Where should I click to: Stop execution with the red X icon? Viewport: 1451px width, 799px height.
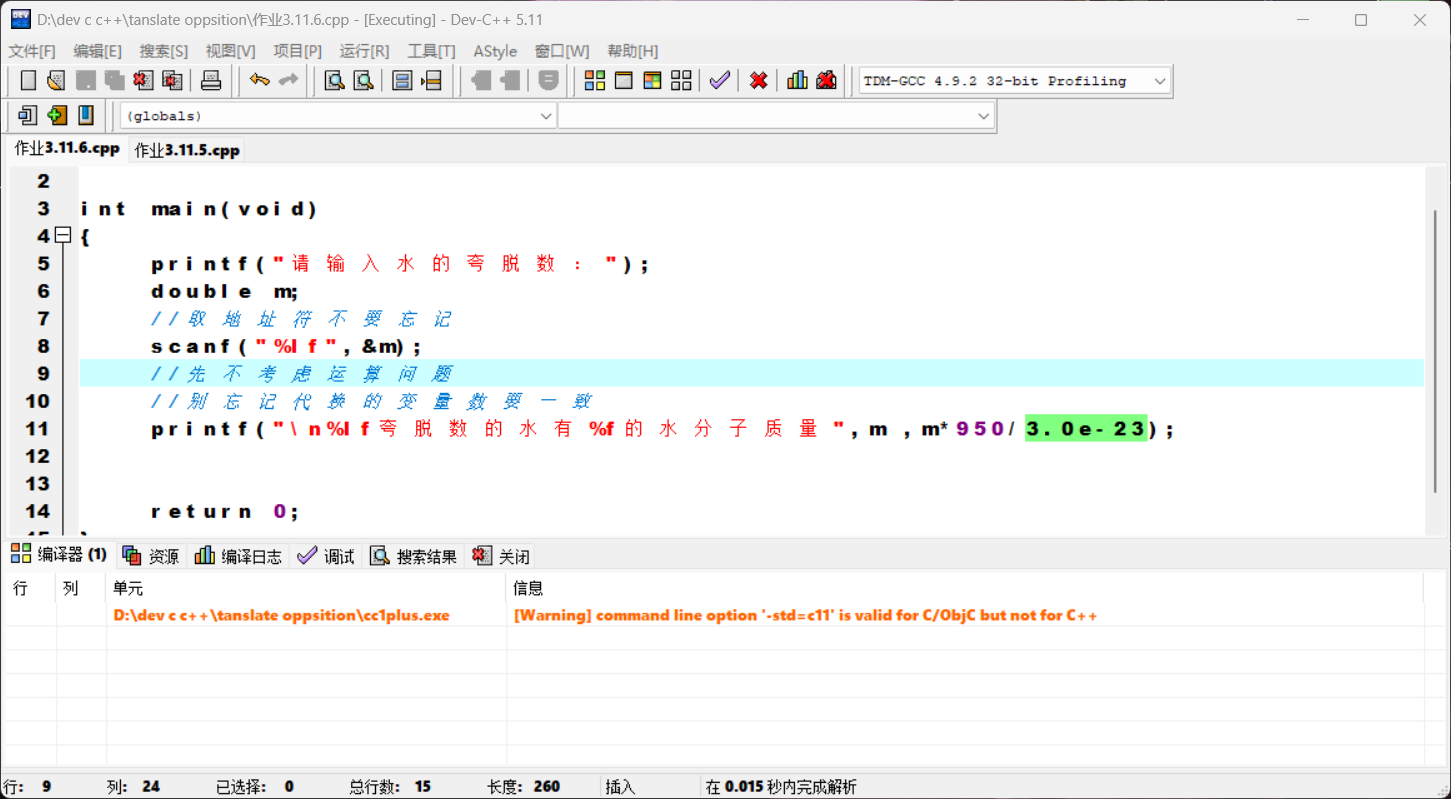point(759,81)
